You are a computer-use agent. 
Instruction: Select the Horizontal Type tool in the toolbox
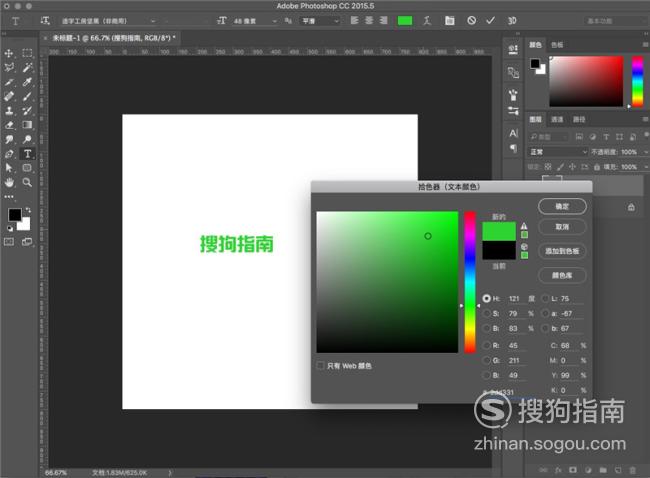(x=27, y=154)
